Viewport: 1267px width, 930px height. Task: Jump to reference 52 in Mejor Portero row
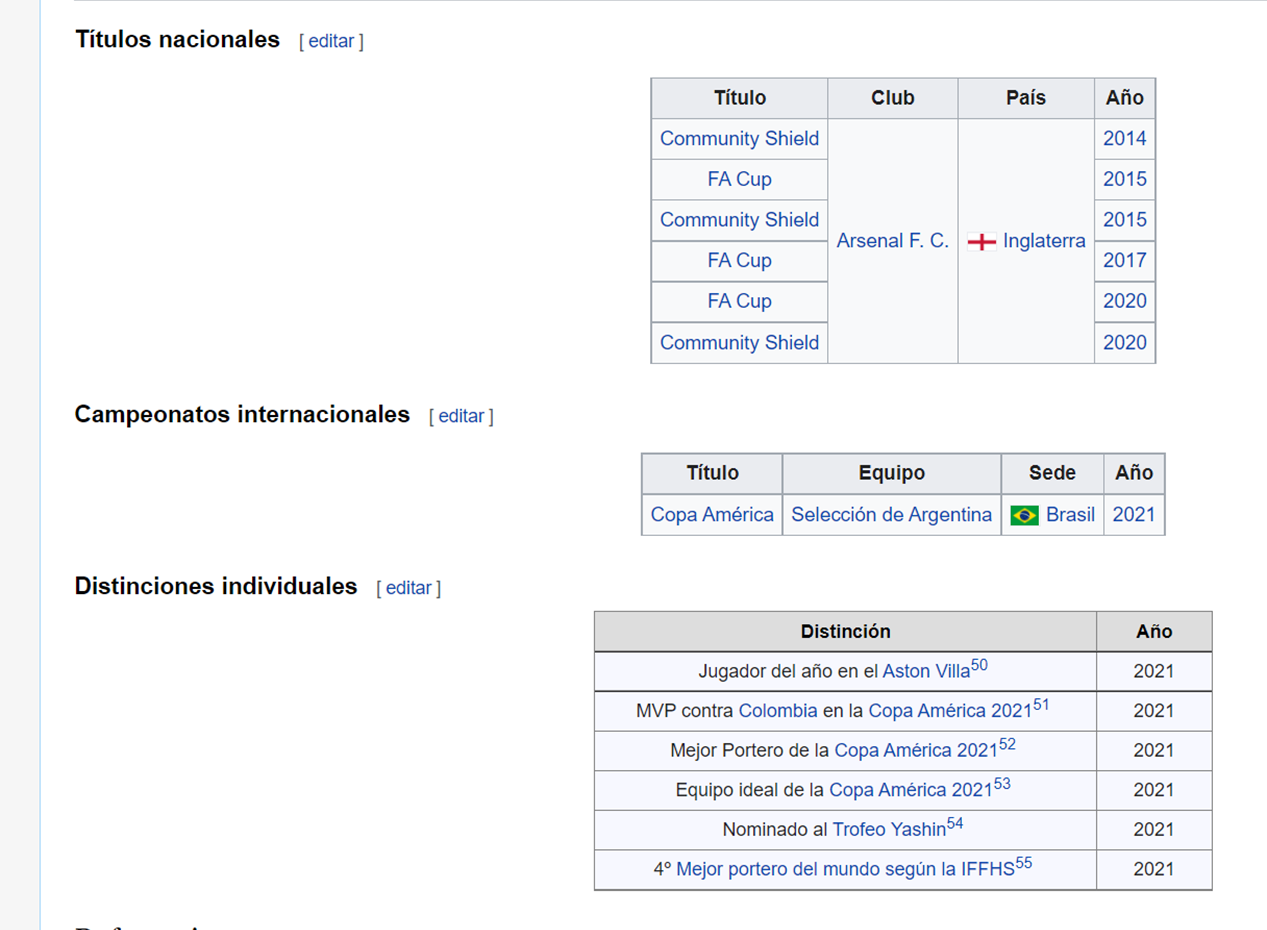(1007, 744)
